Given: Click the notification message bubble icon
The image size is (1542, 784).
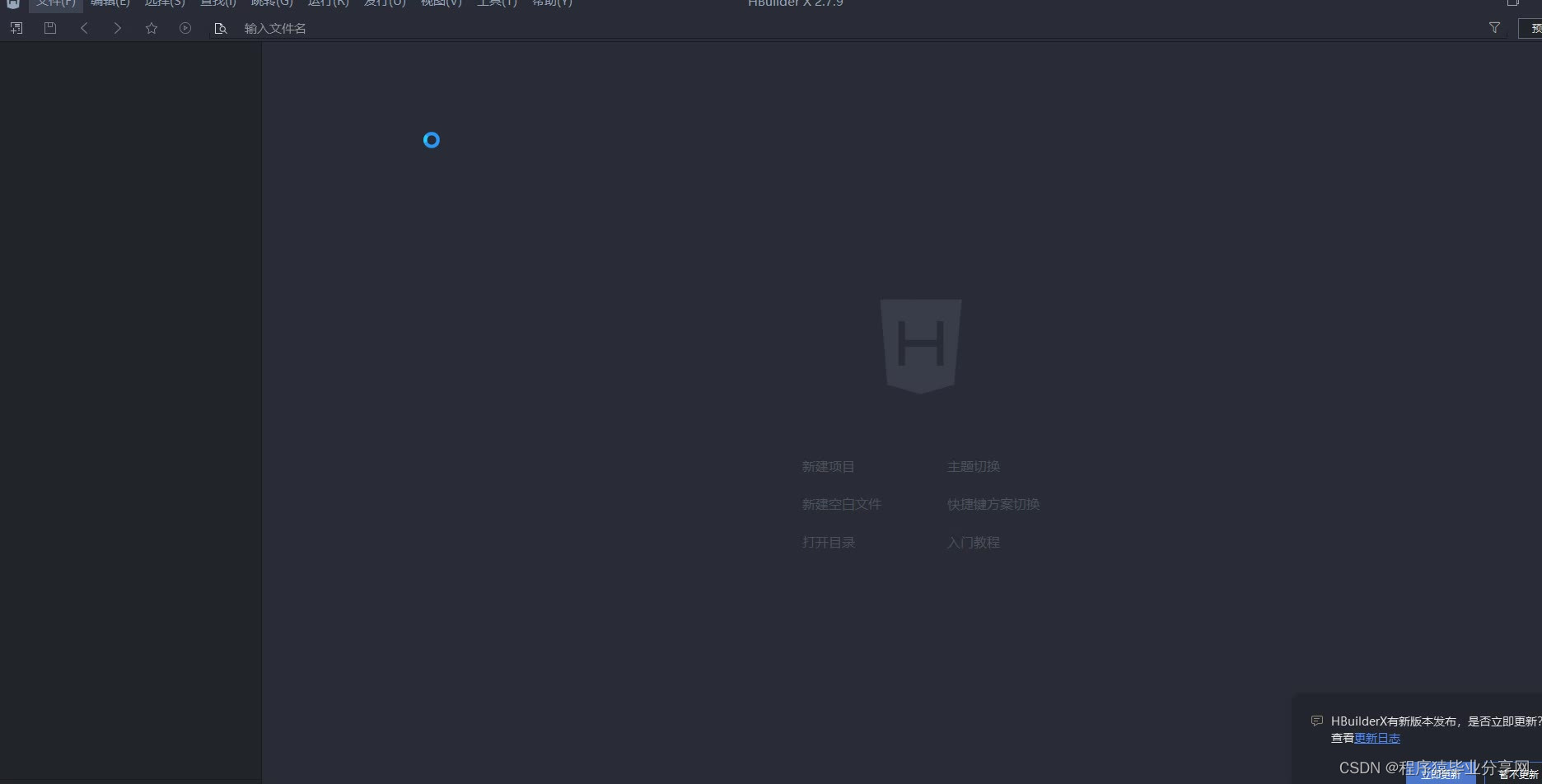Looking at the screenshot, I should click(1317, 721).
